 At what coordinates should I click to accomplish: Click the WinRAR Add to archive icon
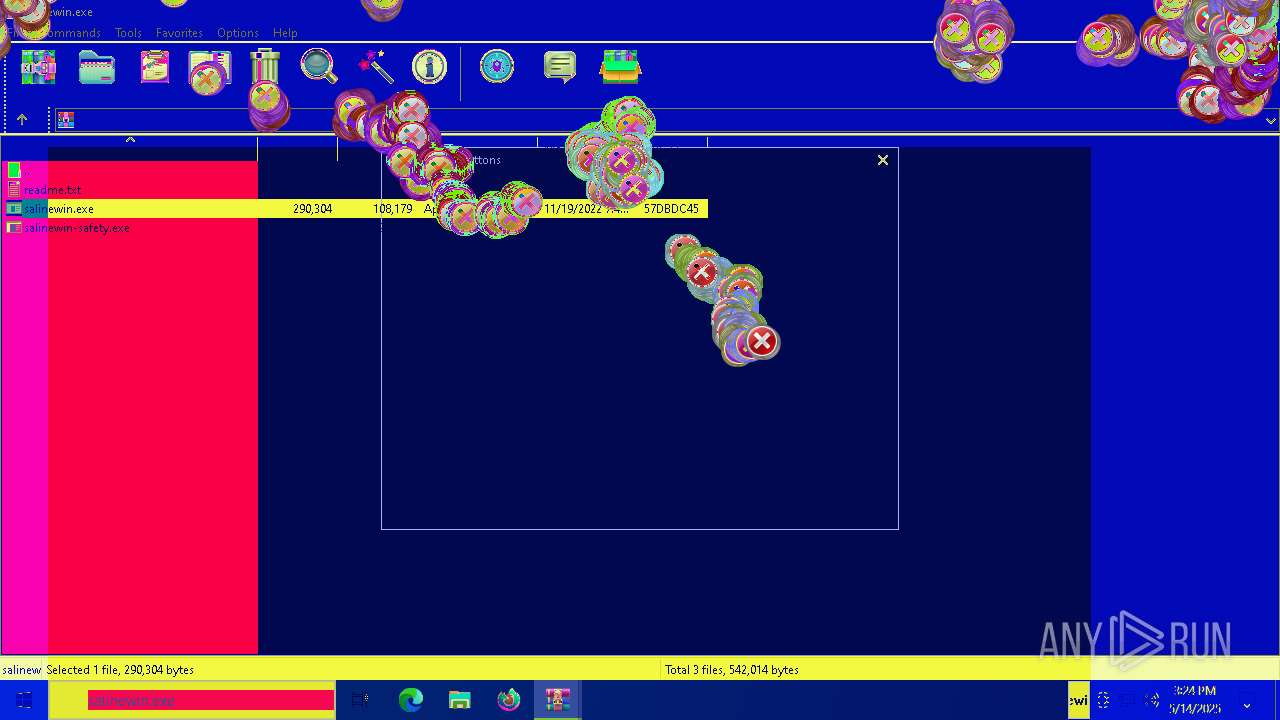point(38,67)
